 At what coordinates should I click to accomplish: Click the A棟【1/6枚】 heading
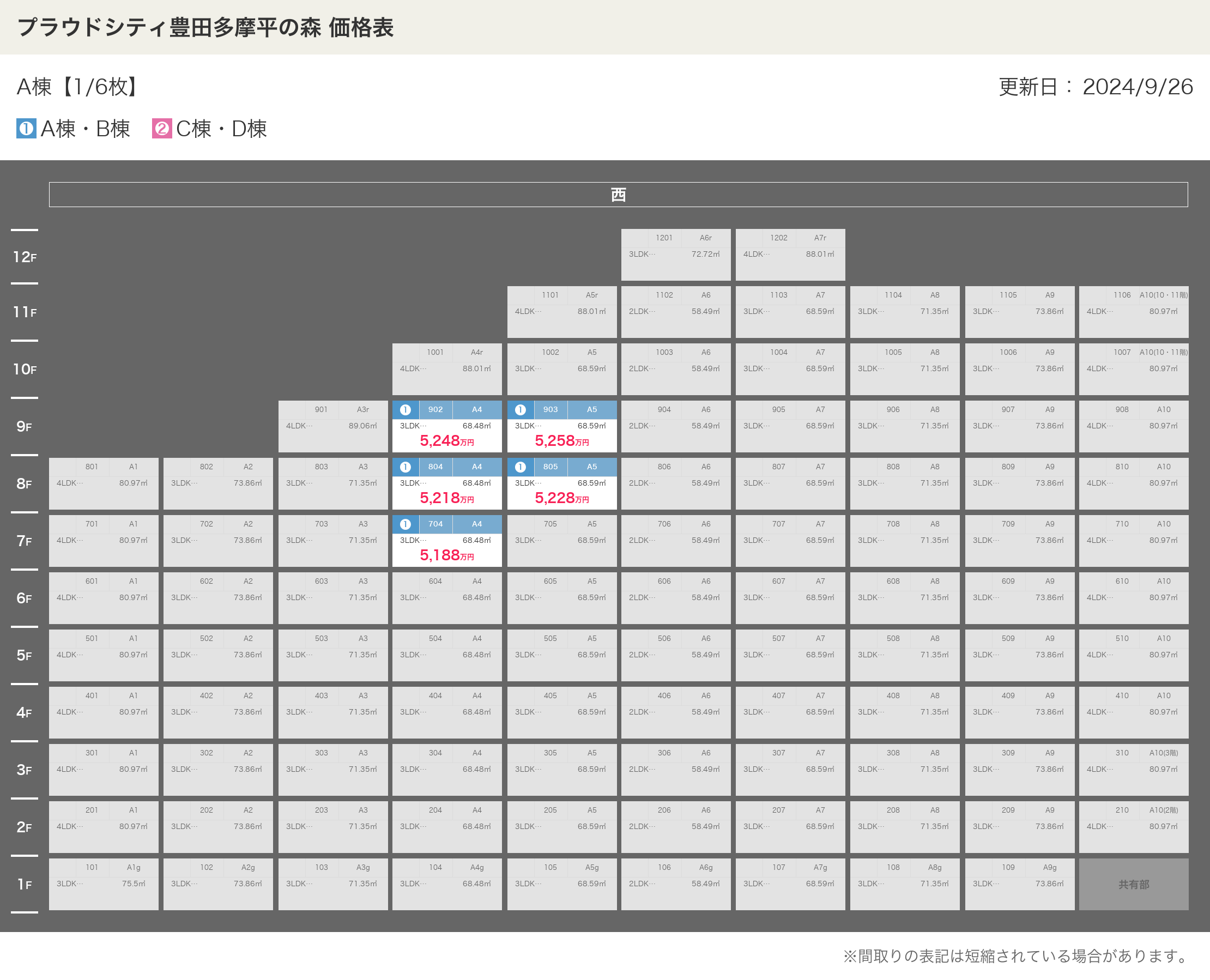(78, 87)
